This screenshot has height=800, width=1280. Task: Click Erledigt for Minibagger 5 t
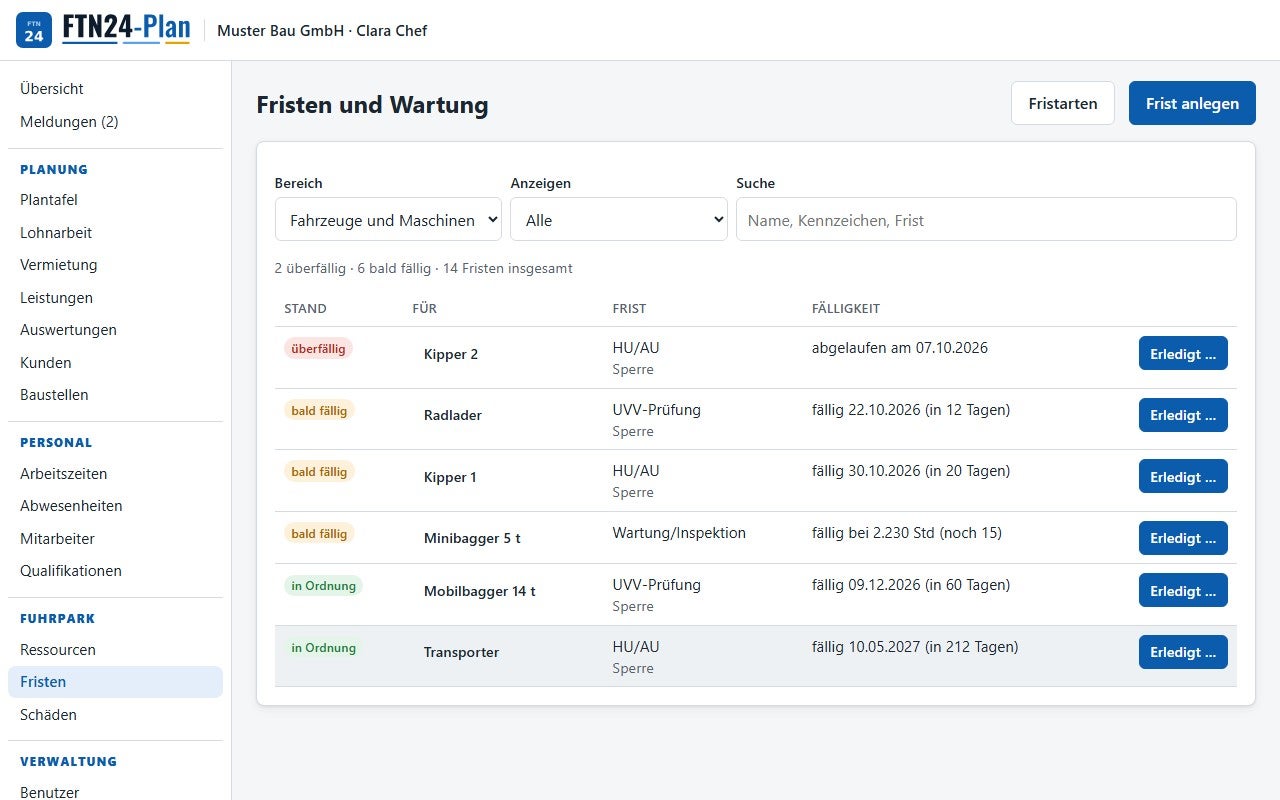point(1183,538)
